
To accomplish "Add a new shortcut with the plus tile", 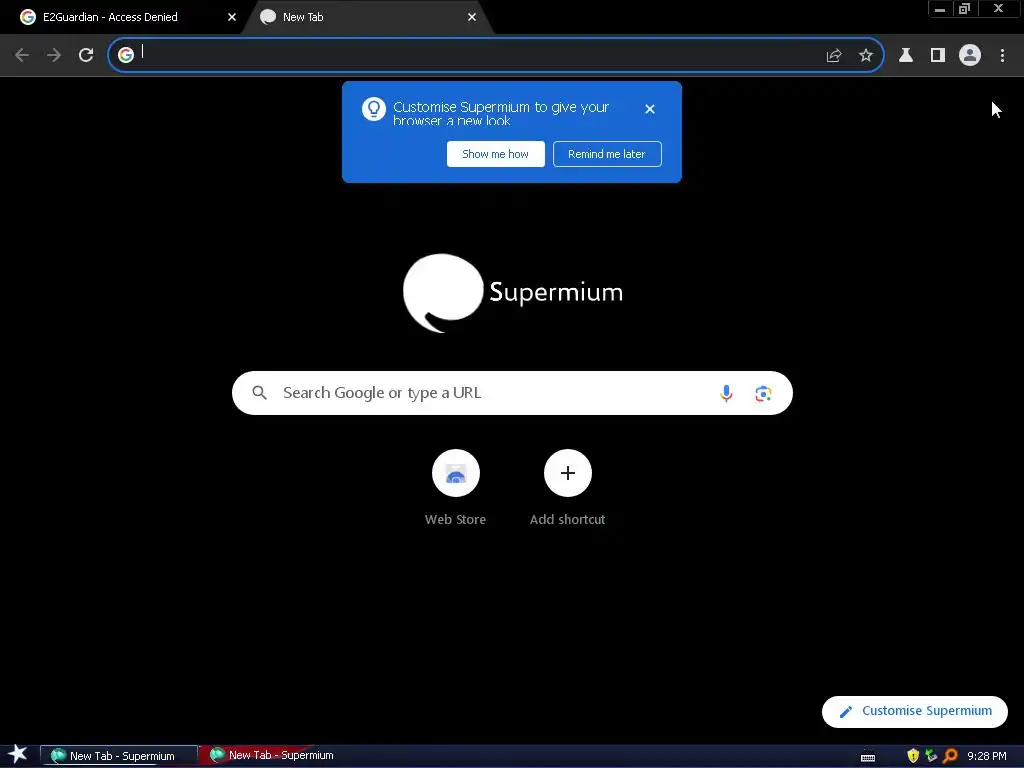I will [568, 473].
